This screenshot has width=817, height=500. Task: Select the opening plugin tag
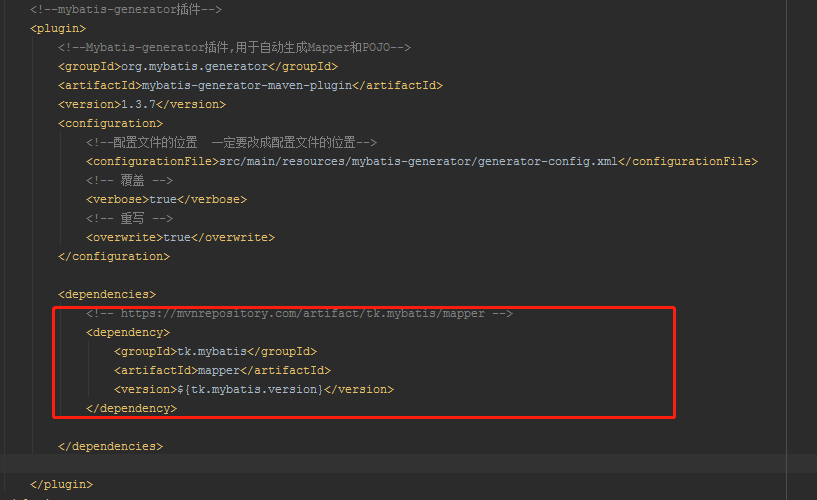click(x=58, y=29)
